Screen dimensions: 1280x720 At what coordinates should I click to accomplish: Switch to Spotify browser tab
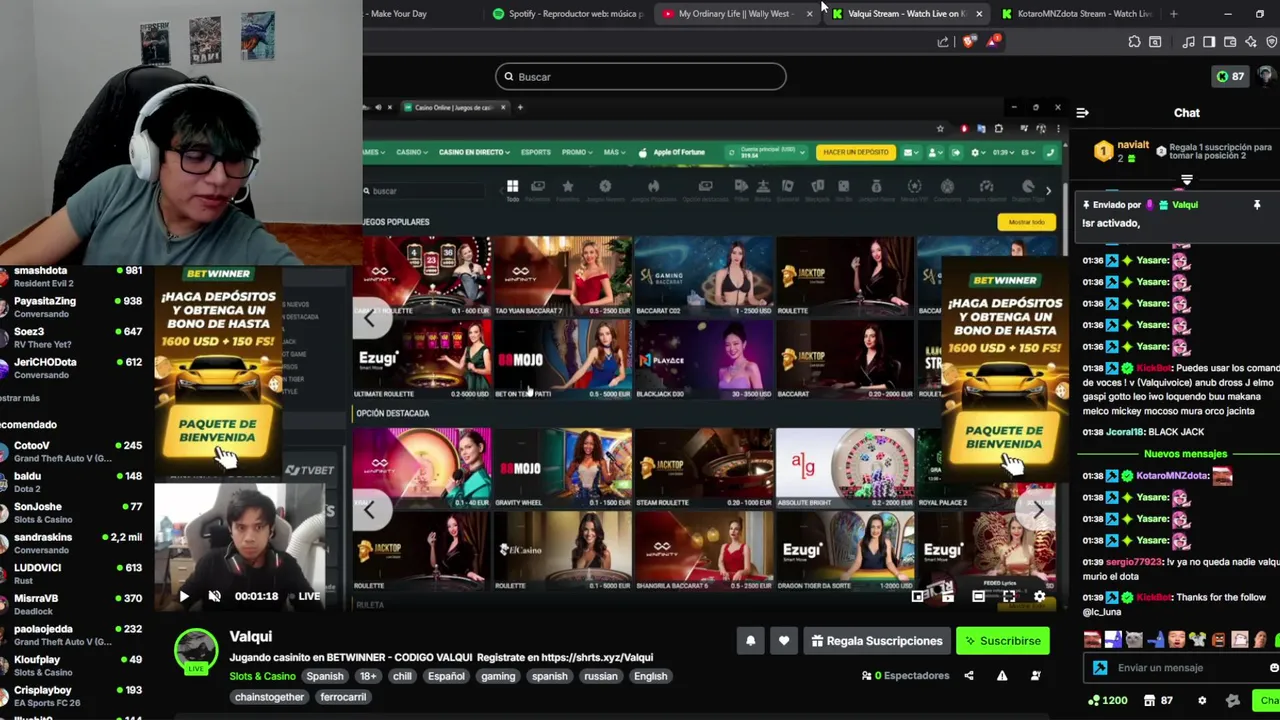click(x=569, y=14)
